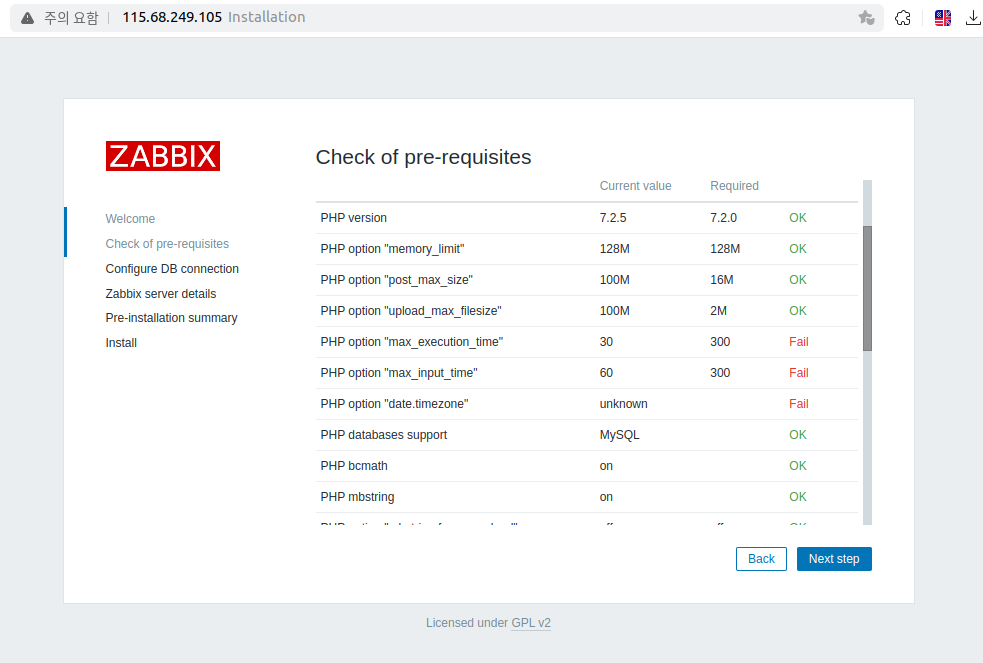983x663 pixels.
Task: Click the required value 2M
Action: click(x=718, y=311)
